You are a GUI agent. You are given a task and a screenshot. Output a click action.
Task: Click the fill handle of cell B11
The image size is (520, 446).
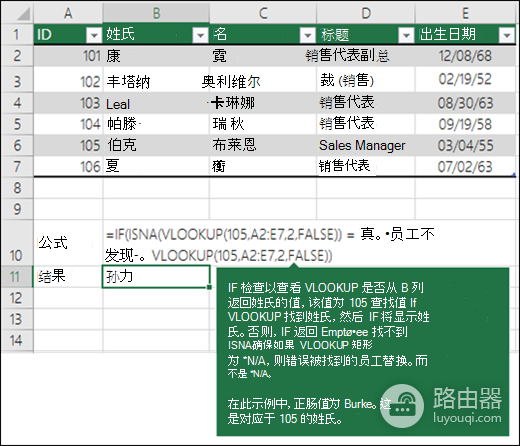[x=209, y=287]
